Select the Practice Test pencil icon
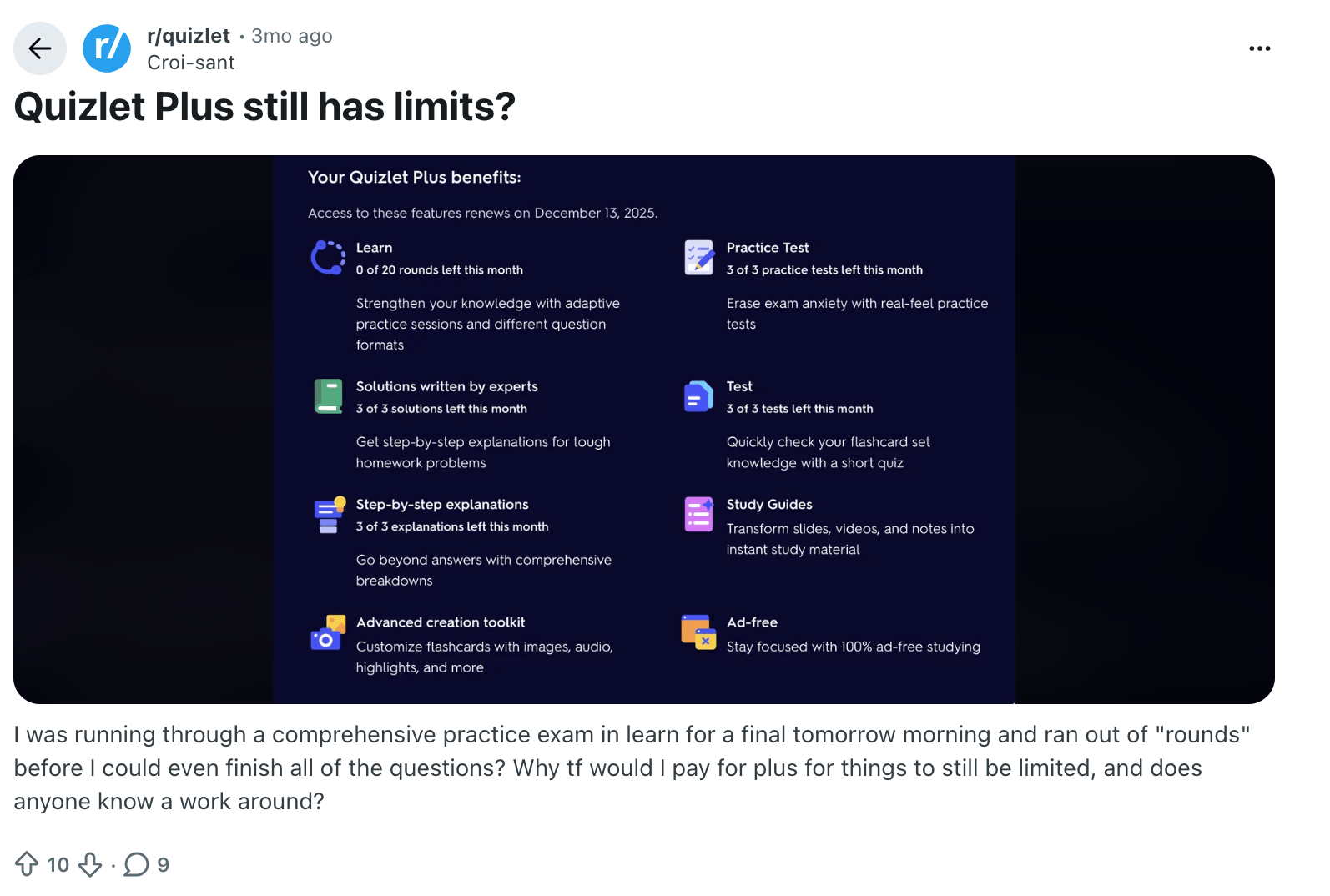 [698, 257]
